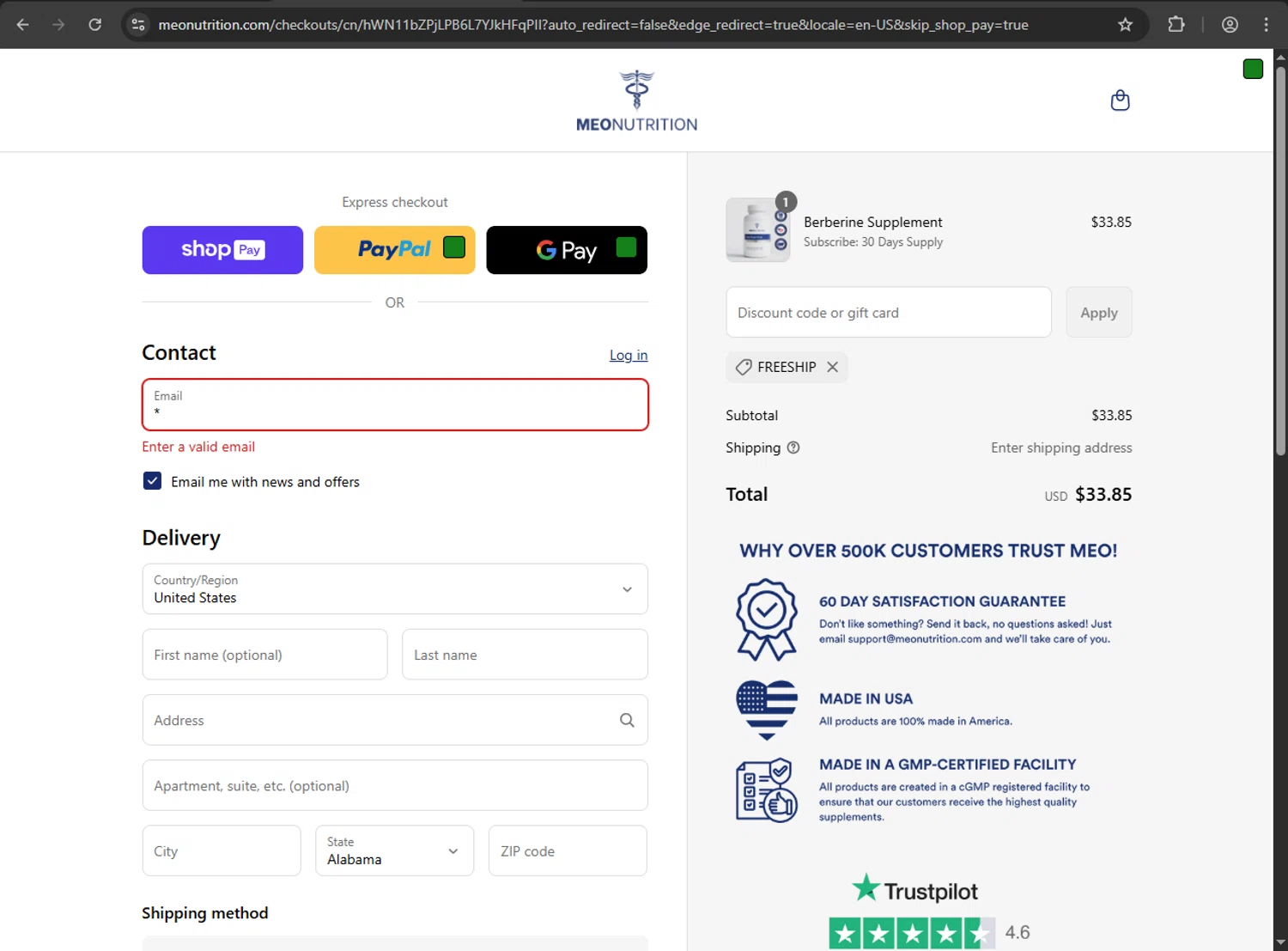This screenshot has height=951, width=1288.
Task: Click the '60 DAY SATISFACTION GUARANTEE' title
Action: click(x=942, y=601)
